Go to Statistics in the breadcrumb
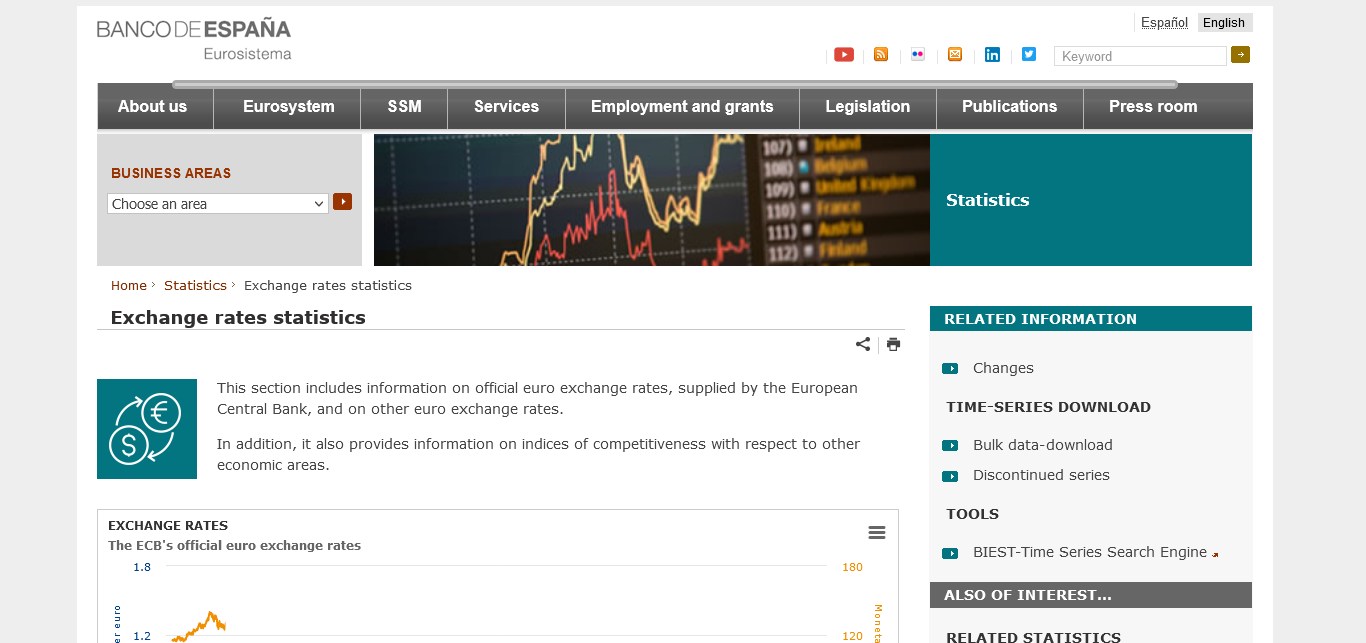Viewport: 1366px width, 643px height. 195,285
